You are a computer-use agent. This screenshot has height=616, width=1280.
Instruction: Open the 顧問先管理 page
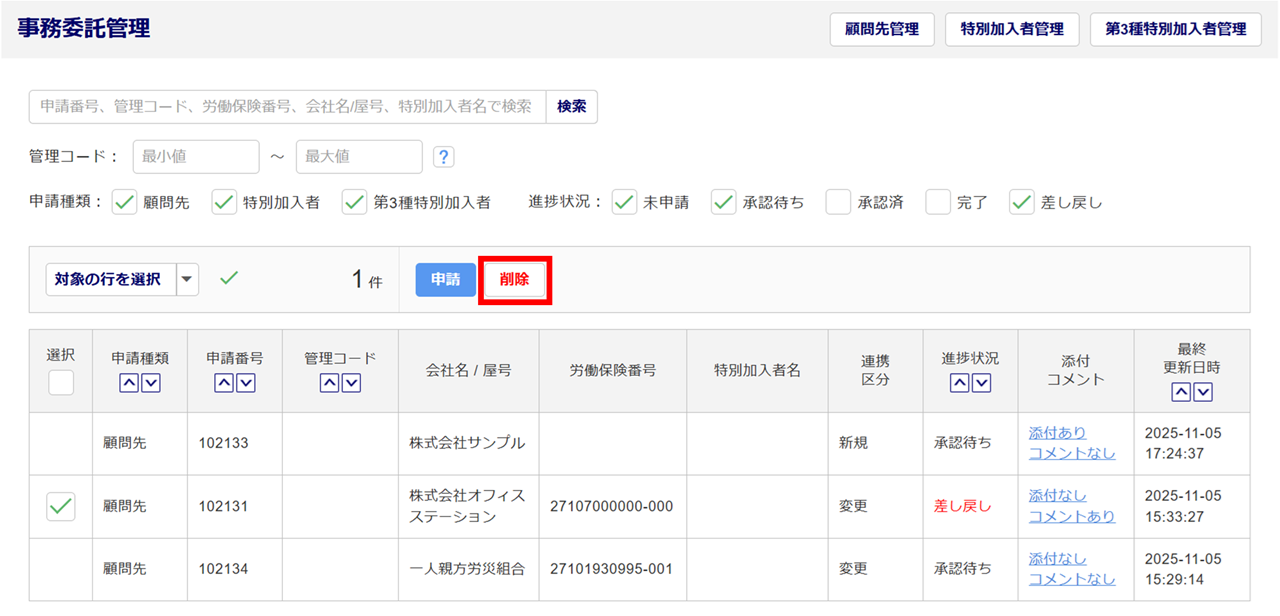click(881, 29)
